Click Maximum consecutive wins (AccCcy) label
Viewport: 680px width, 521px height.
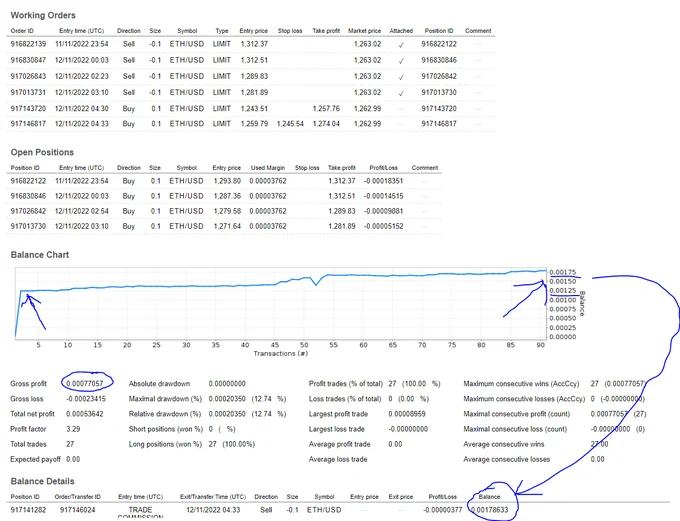tap(521, 383)
